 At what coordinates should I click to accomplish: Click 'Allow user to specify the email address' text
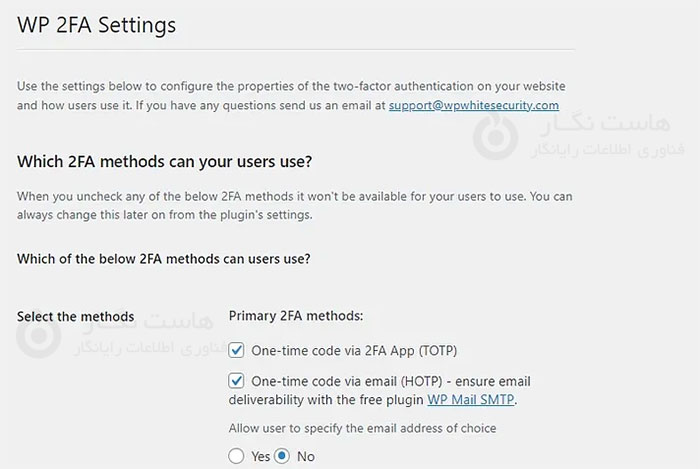point(363,428)
